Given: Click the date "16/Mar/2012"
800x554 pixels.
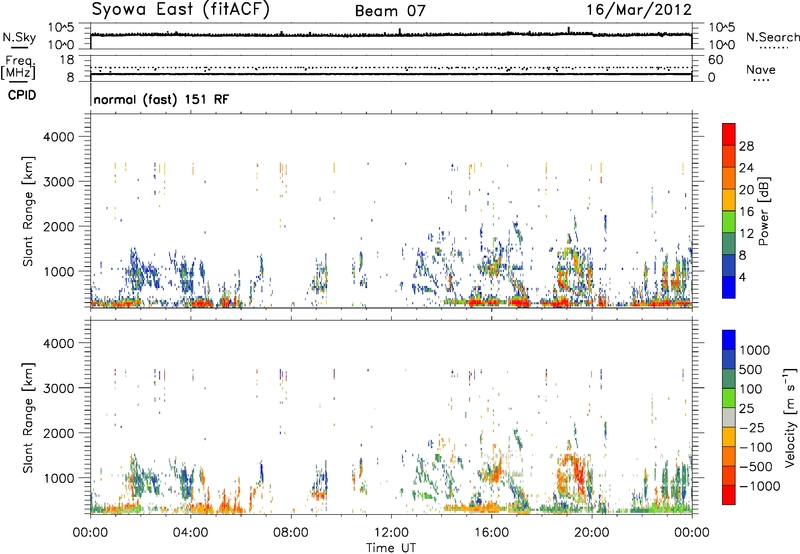Looking at the screenshot, I should (639, 10).
